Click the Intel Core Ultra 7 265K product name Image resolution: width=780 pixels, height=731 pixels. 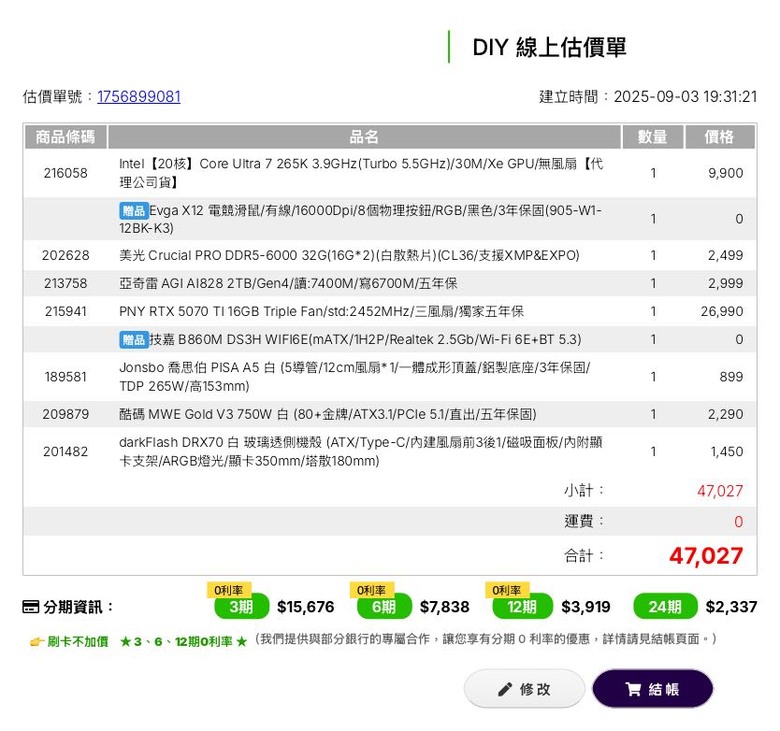(361, 173)
